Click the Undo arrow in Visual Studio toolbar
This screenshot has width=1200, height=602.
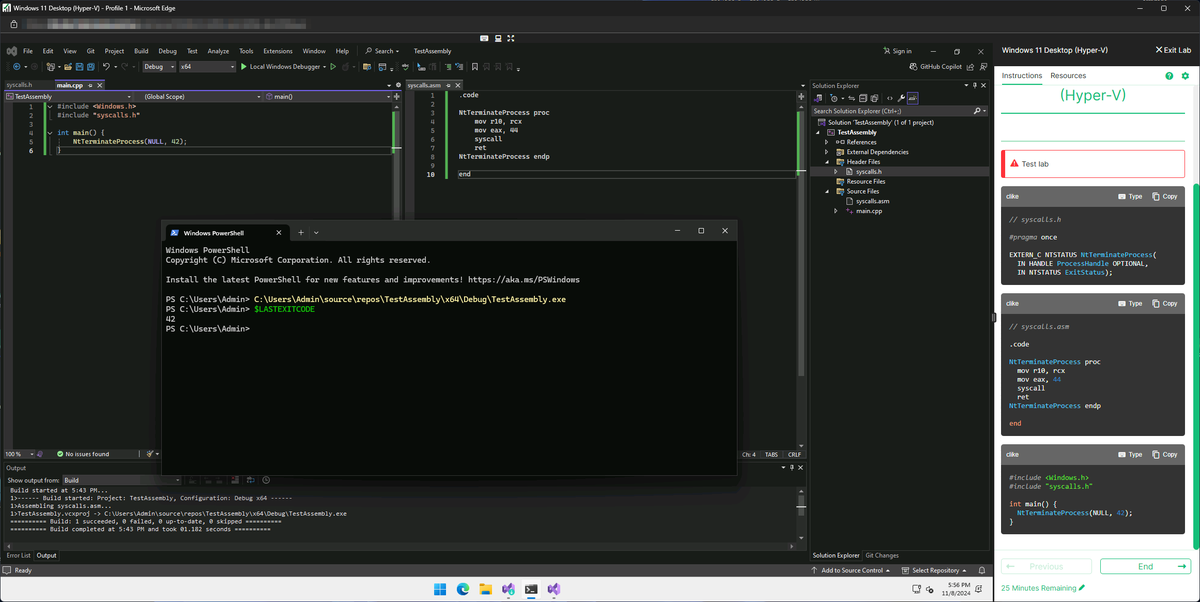(107, 67)
